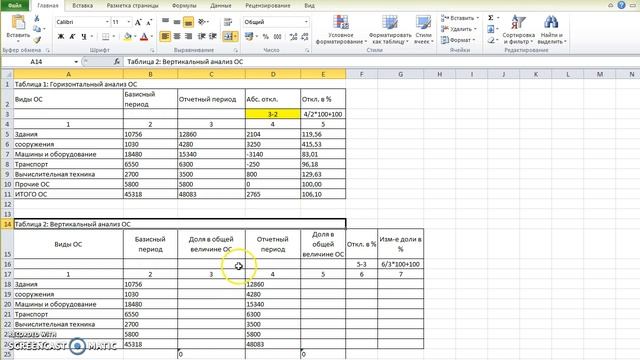Click the Copy icon in clipboard group
This screenshot has height=360, width=640.
(x=37, y=29)
